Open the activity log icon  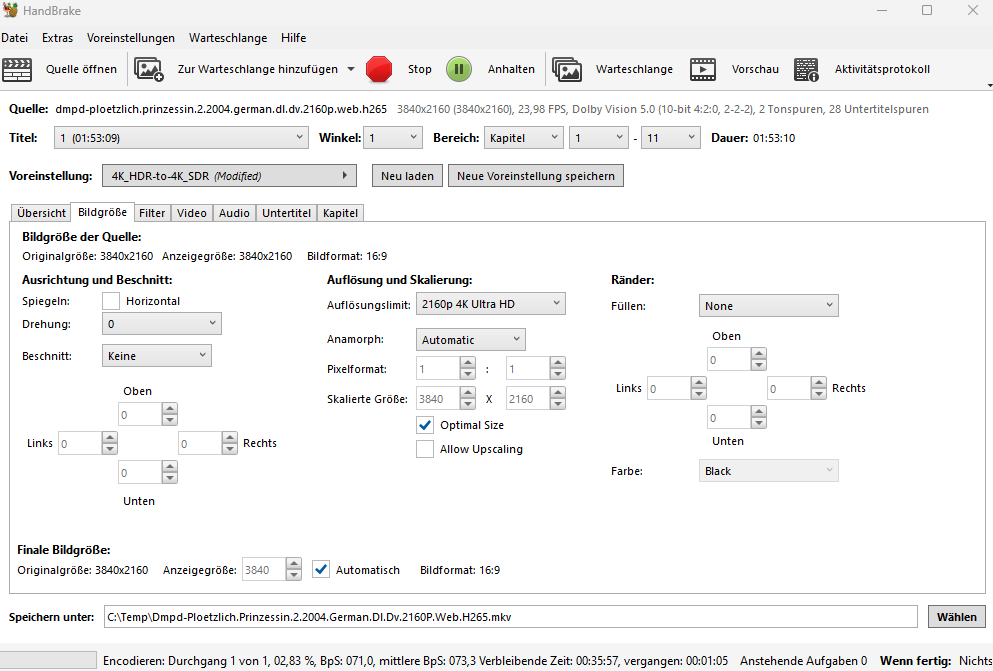coord(806,70)
